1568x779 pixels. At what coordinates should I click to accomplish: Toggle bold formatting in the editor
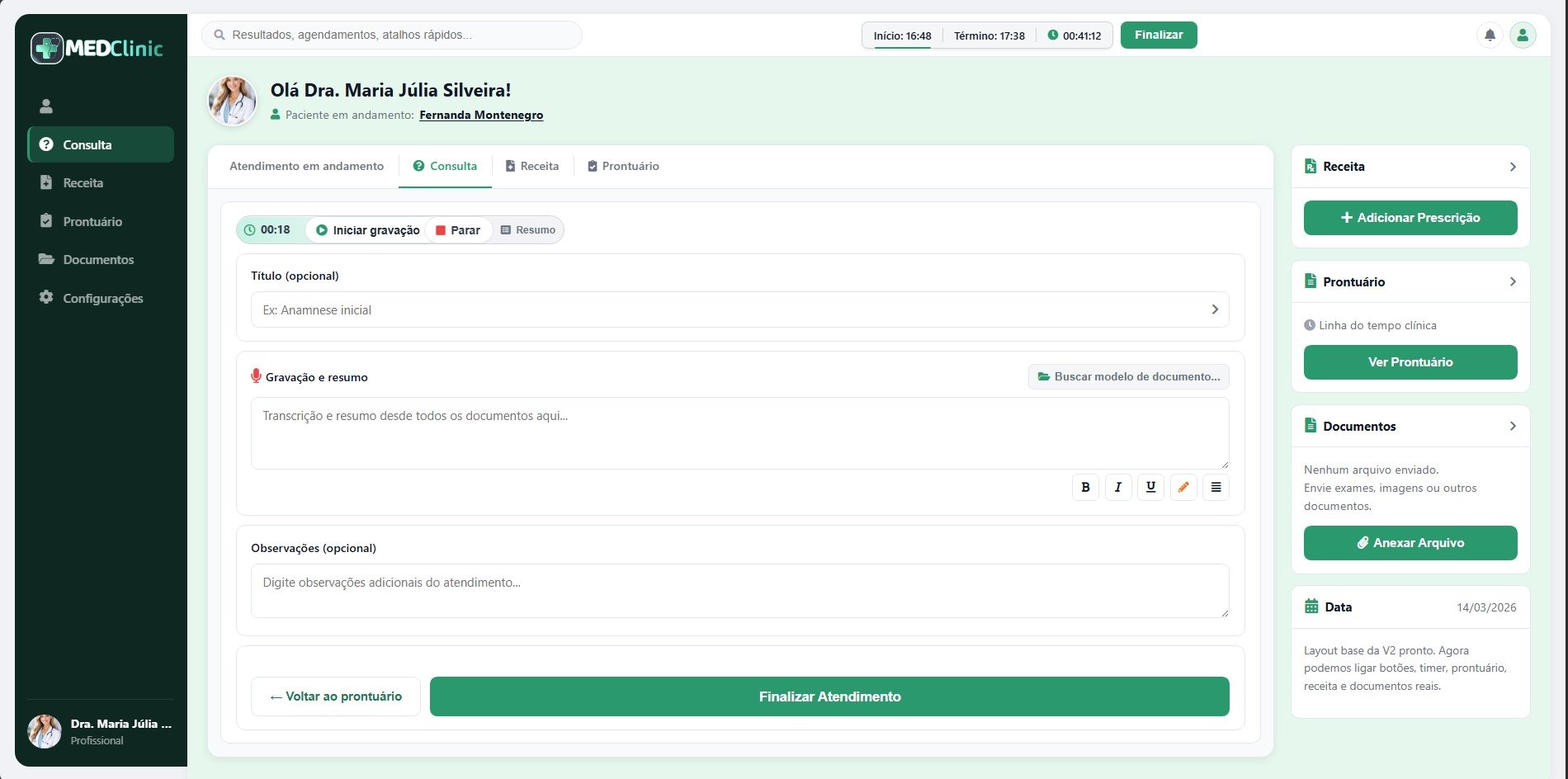point(1085,488)
